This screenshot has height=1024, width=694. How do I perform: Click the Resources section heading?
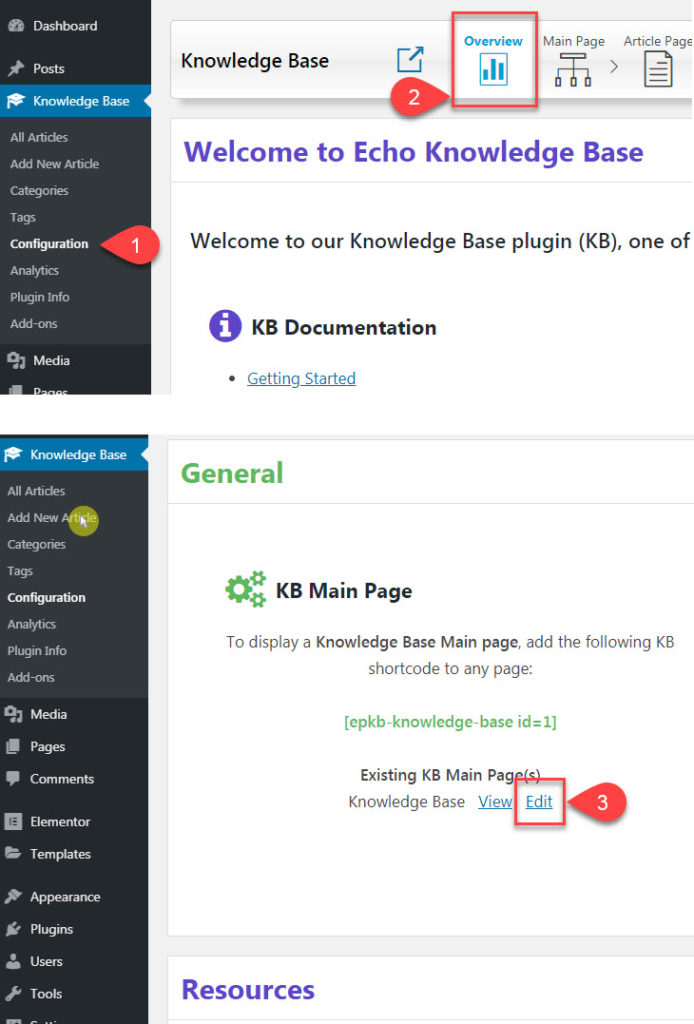(x=247, y=989)
